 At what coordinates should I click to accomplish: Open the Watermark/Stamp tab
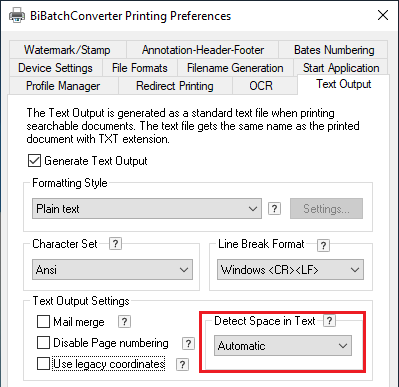[x=67, y=50]
